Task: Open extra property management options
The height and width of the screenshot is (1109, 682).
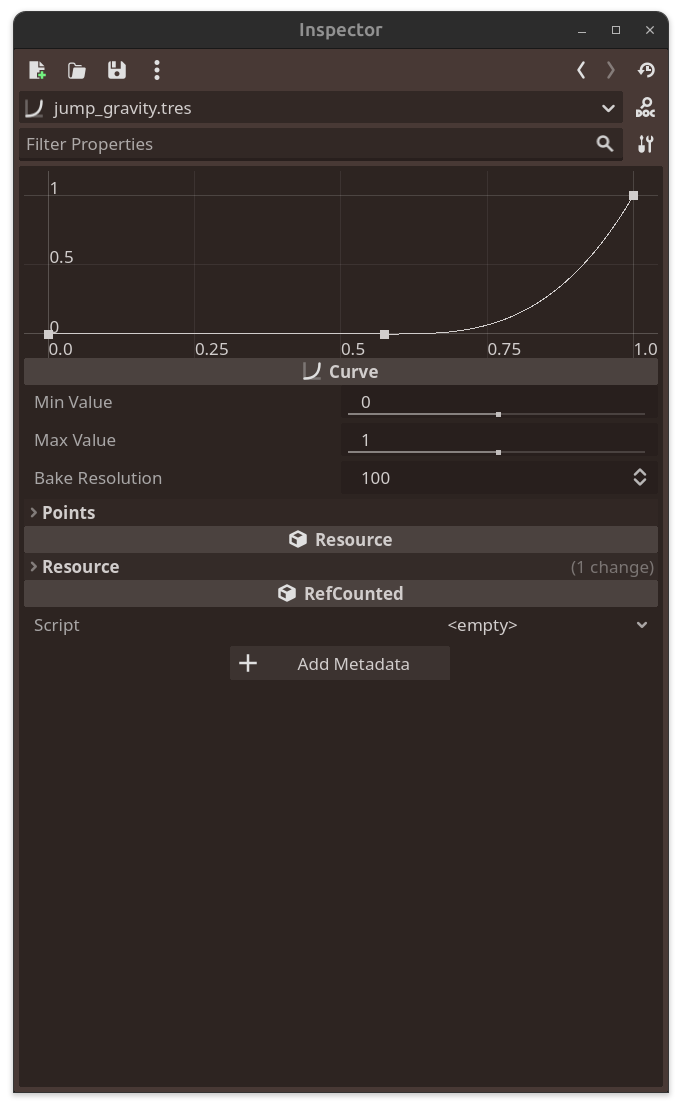Action: [x=645, y=143]
